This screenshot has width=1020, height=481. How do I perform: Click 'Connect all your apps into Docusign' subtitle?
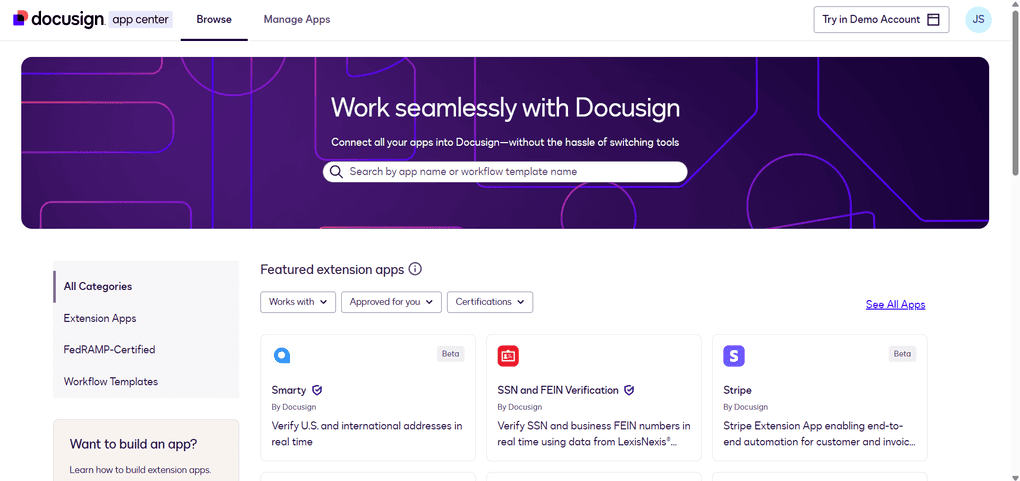click(x=505, y=142)
